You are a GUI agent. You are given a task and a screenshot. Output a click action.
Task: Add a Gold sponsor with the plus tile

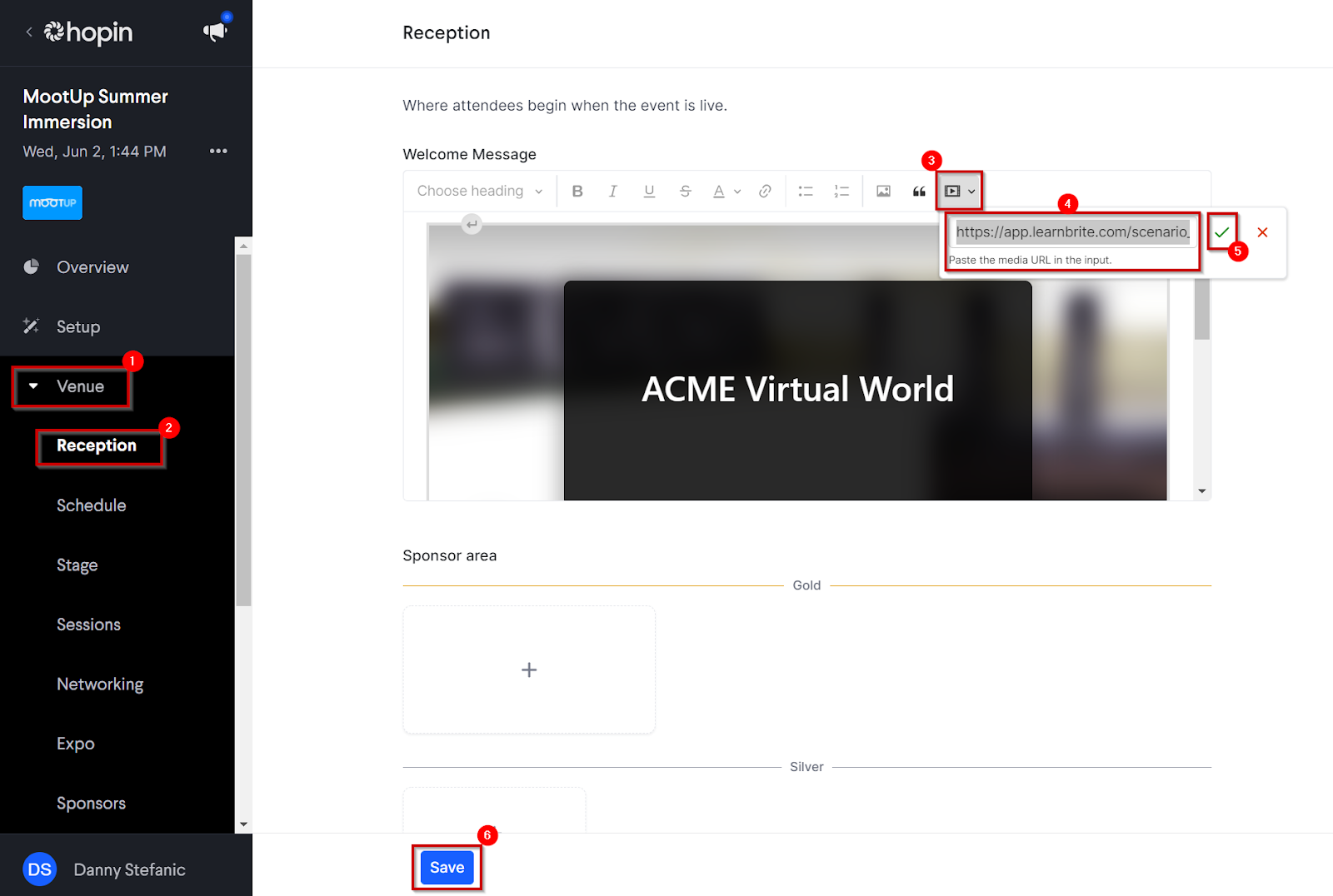tap(529, 670)
